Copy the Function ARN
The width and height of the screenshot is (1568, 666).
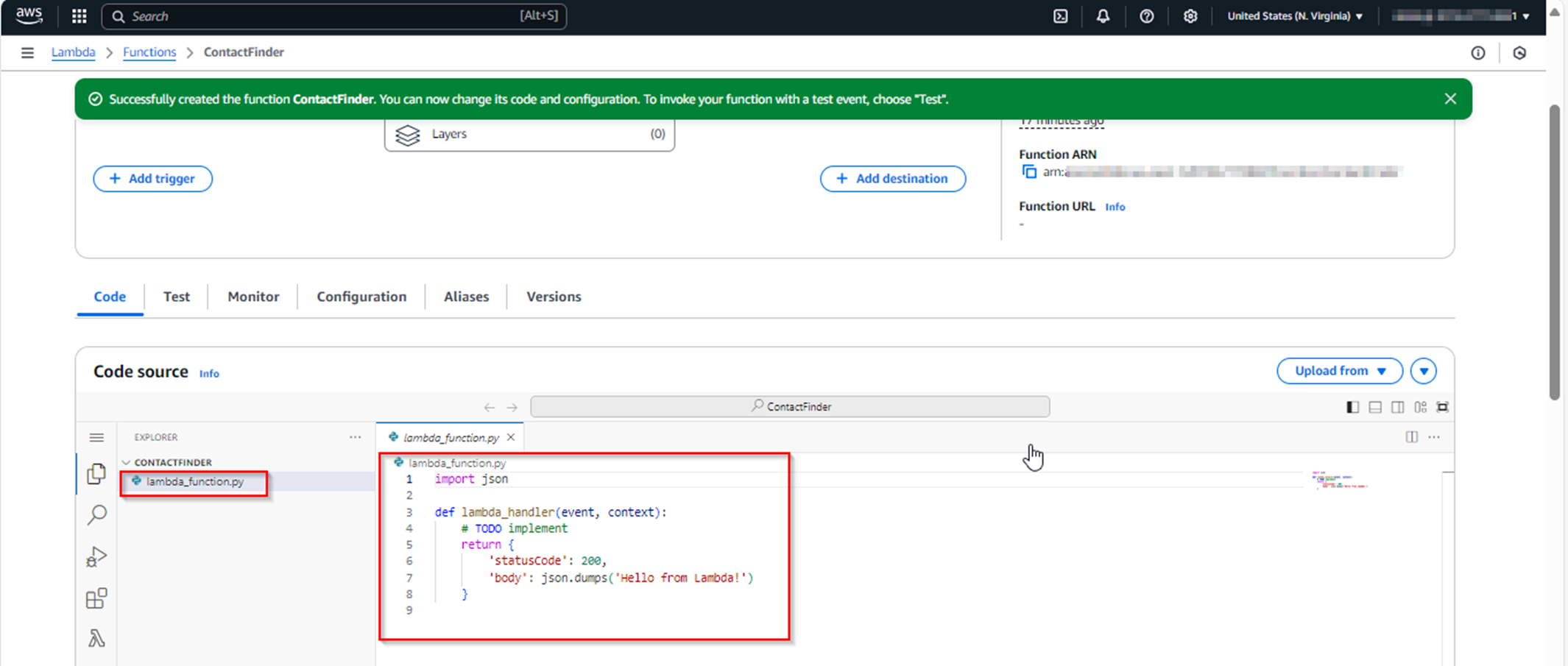click(1029, 172)
